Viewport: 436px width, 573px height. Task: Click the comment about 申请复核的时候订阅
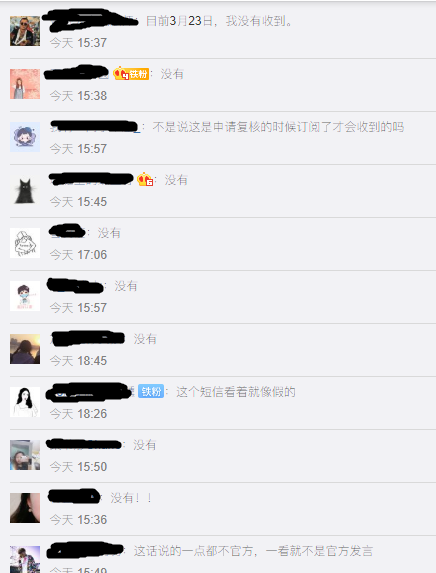278,127
